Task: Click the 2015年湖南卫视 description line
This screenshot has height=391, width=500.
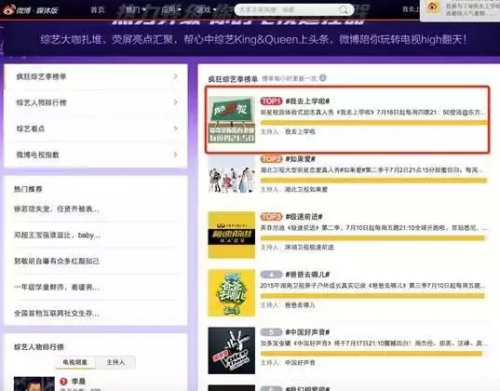Action: tap(373, 286)
